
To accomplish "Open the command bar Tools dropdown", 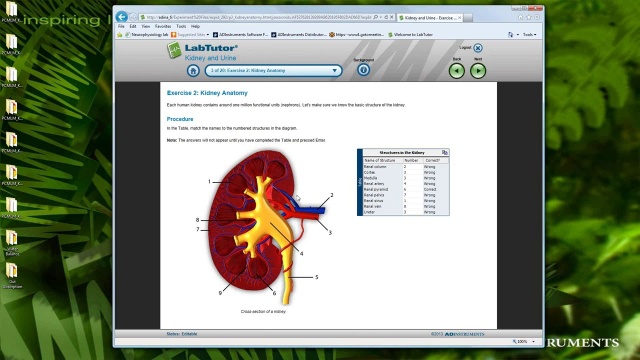I will click(529, 35).
